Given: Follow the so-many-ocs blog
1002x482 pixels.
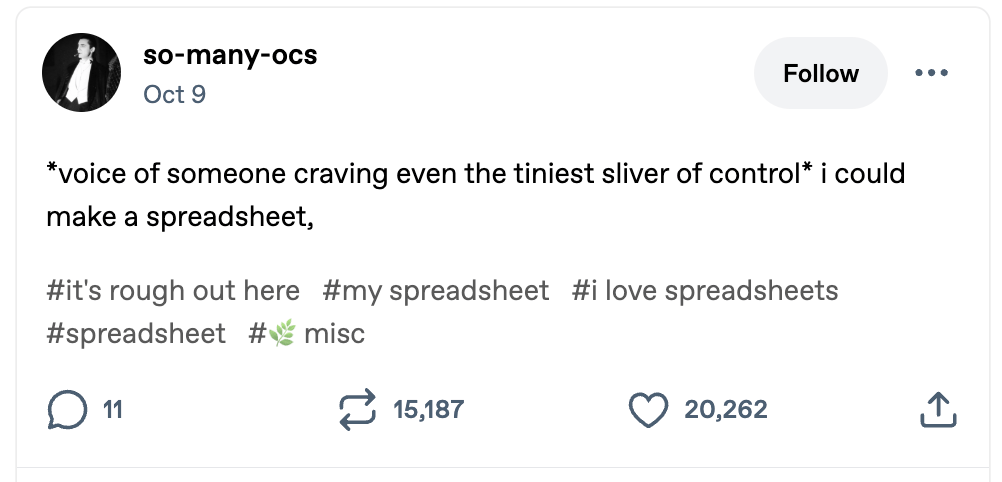Looking at the screenshot, I should pyautogui.click(x=820, y=74).
